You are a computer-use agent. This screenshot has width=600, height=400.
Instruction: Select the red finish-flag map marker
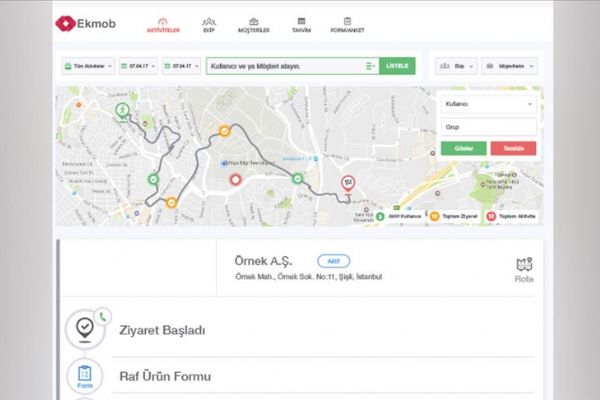point(347,183)
